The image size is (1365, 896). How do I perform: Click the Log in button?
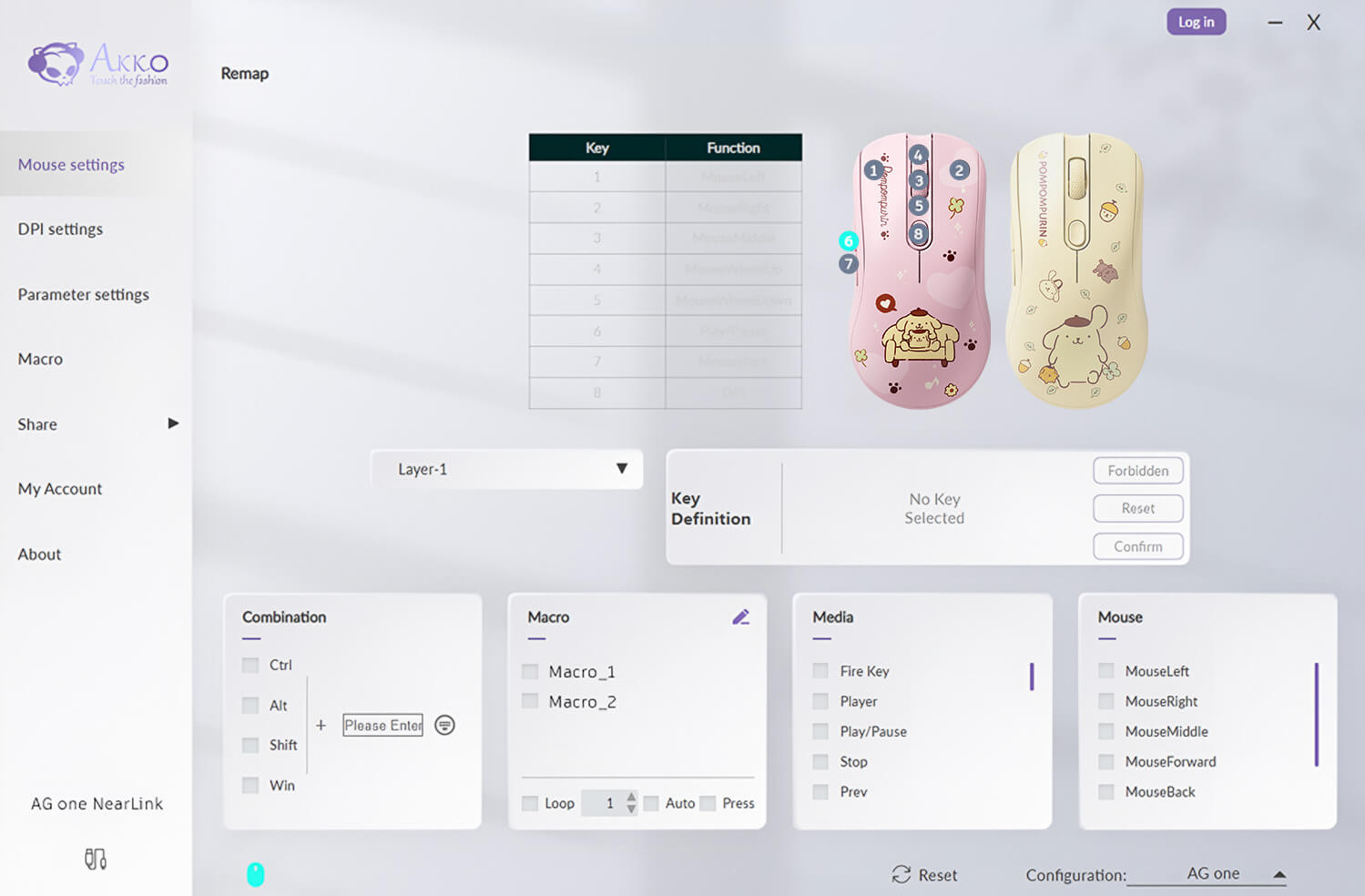click(x=1196, y=21)
